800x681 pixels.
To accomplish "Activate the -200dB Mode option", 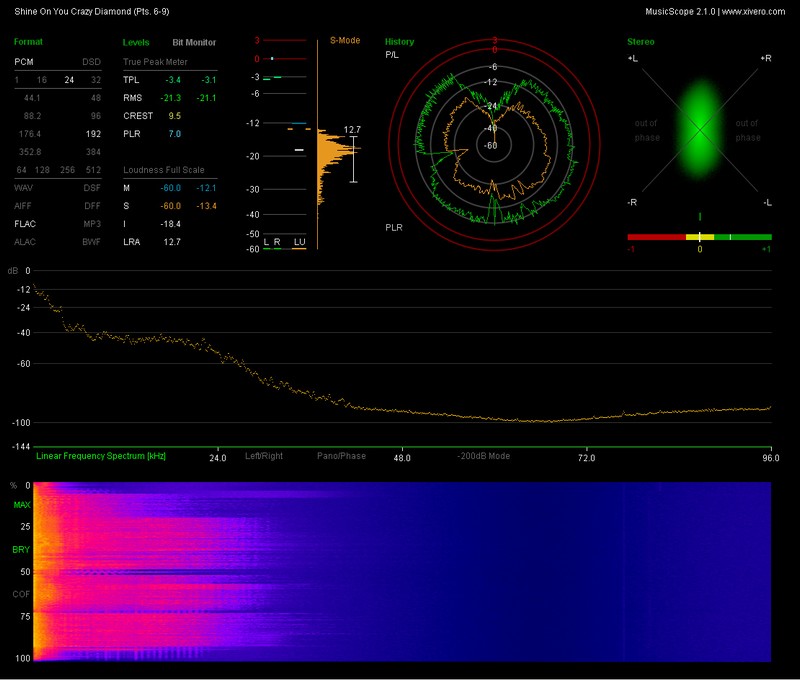I will [x=484, y=456].
